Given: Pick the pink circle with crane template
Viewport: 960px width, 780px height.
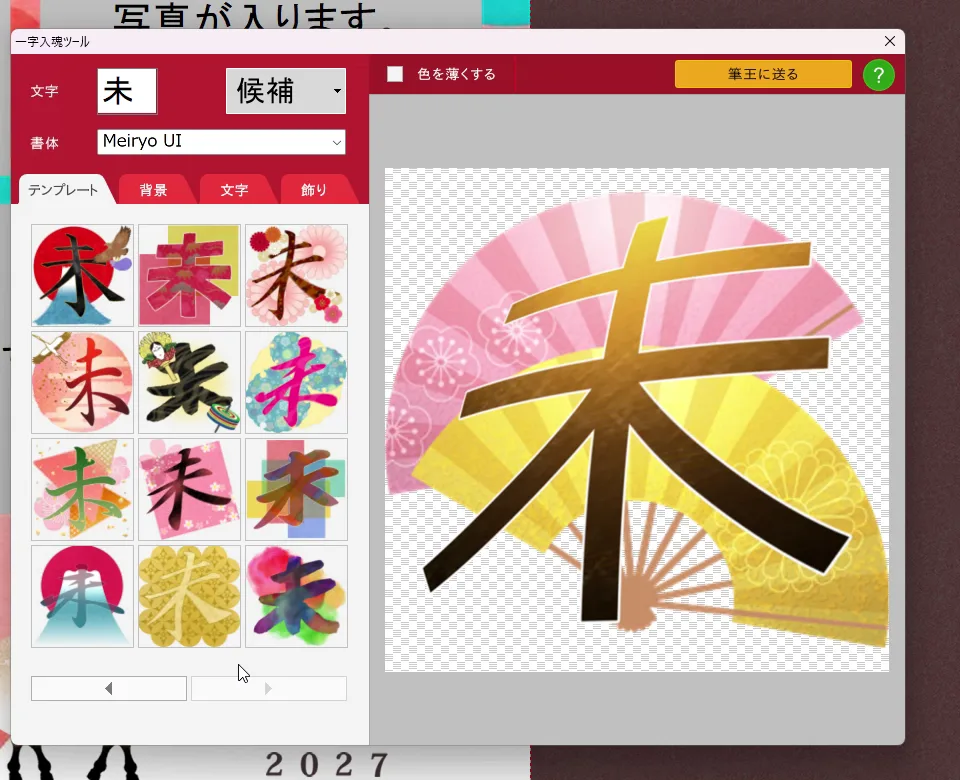Looking at the screenshot, I should pos(82,382).
